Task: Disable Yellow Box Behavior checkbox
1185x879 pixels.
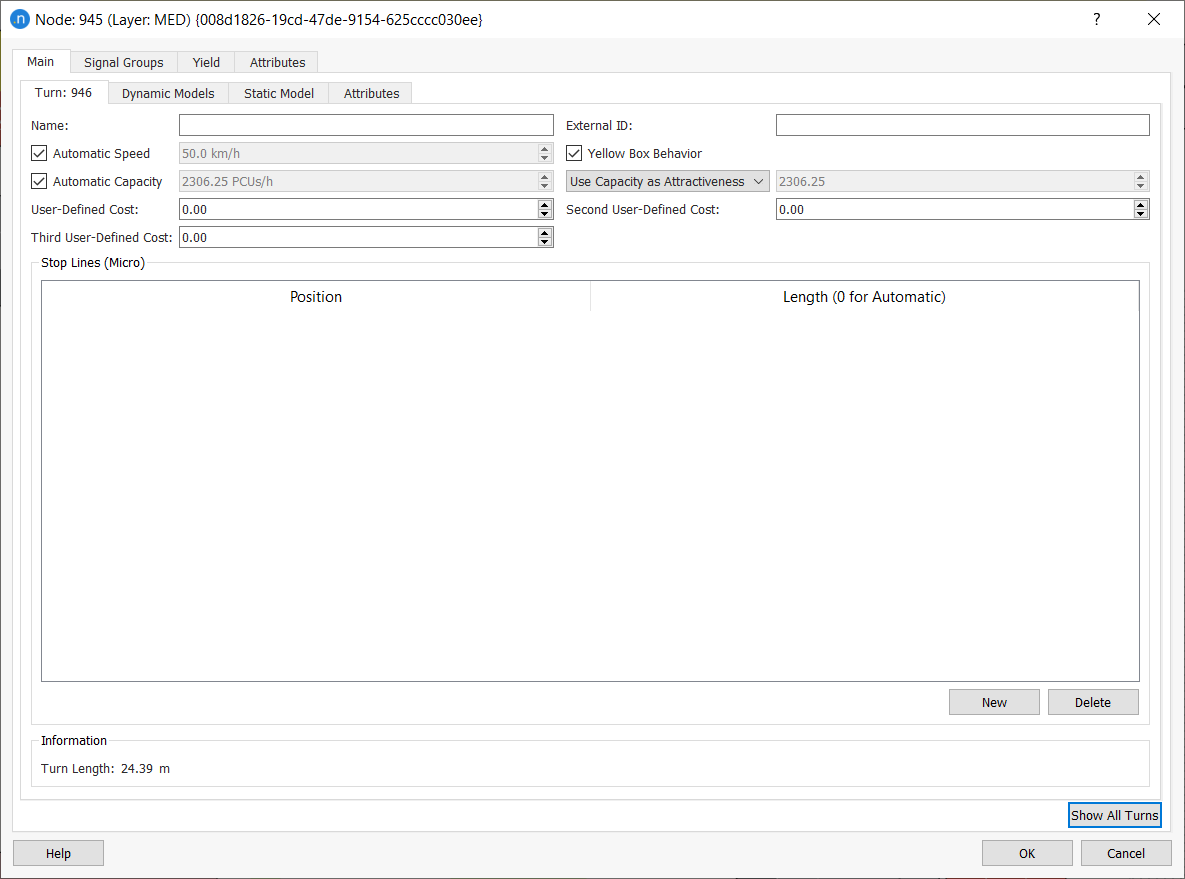Action: [x=574, y=154]
